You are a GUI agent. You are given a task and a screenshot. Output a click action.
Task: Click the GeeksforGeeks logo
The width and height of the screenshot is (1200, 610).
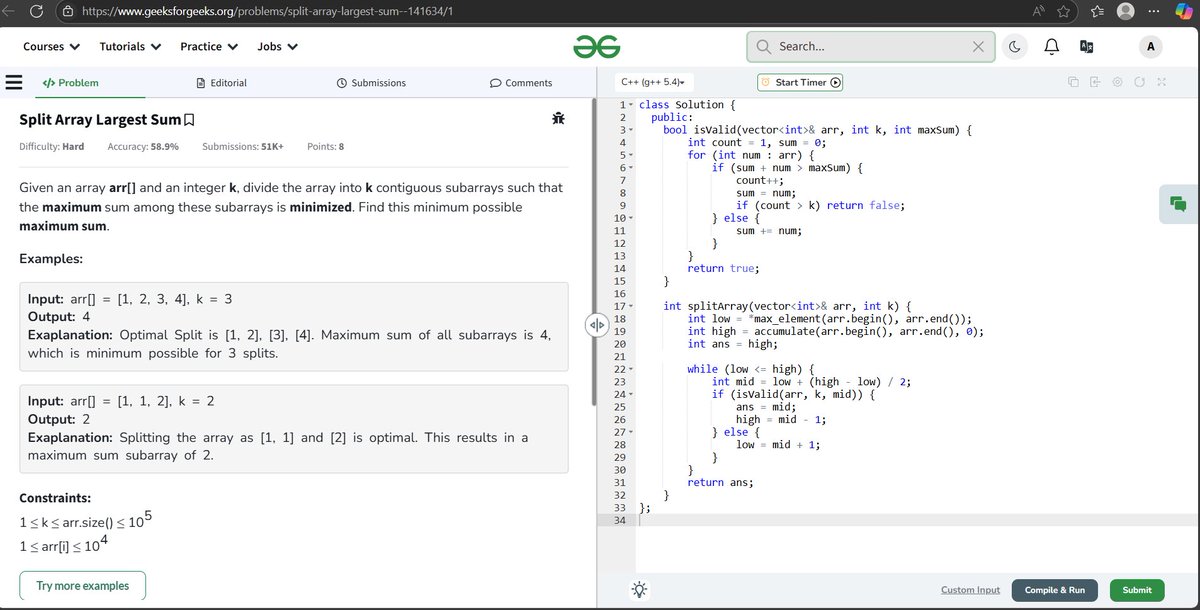point(597,47)
